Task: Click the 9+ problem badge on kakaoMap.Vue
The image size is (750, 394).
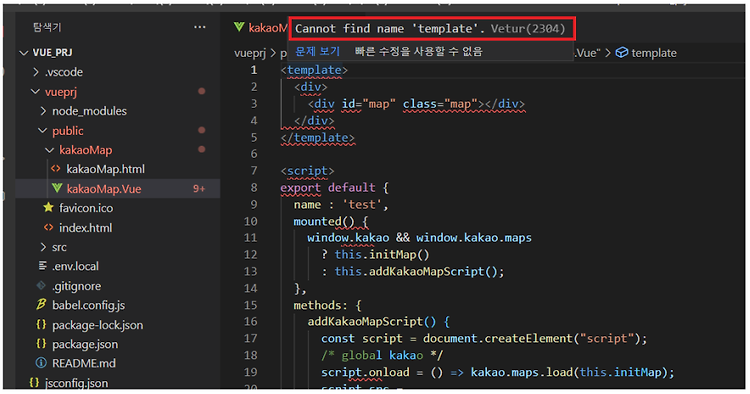Action: click(199, 189)
